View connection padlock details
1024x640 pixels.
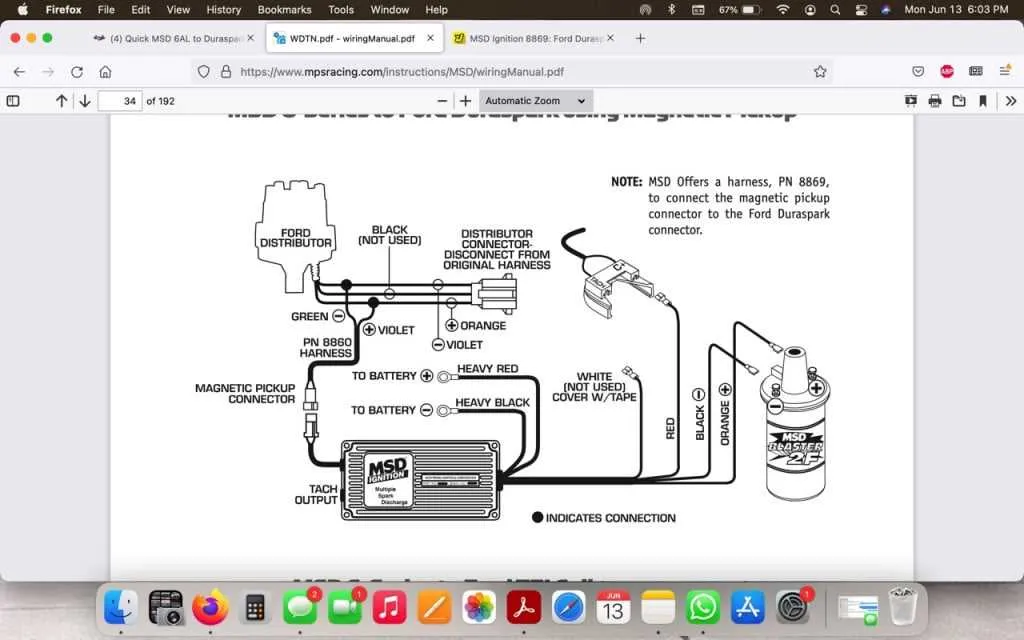tap(226, 72)
